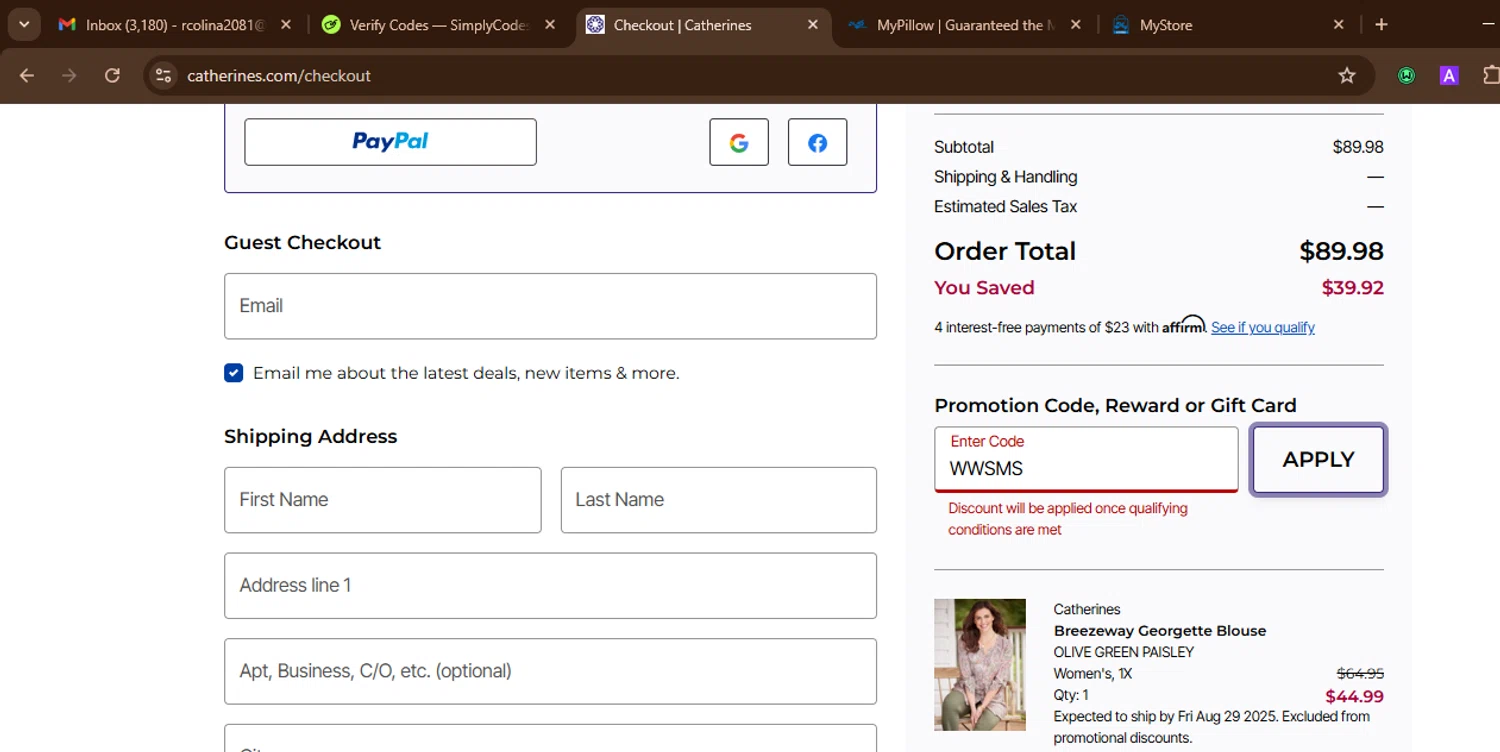Open the Affirm See if you qualify link

point(1262,327)
